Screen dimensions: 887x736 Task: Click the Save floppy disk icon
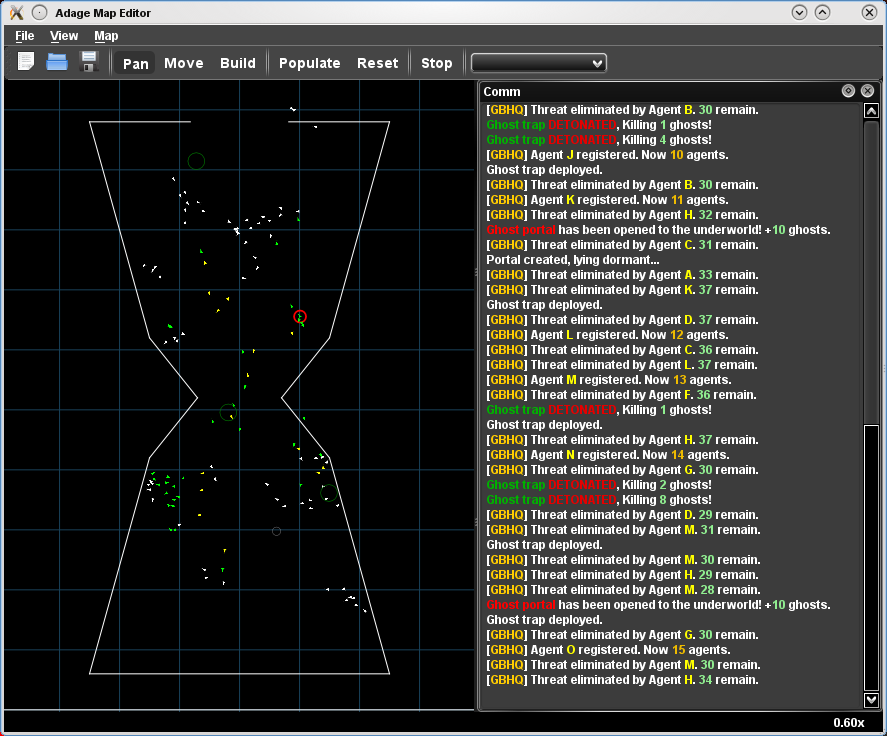(x=88, y=62)
